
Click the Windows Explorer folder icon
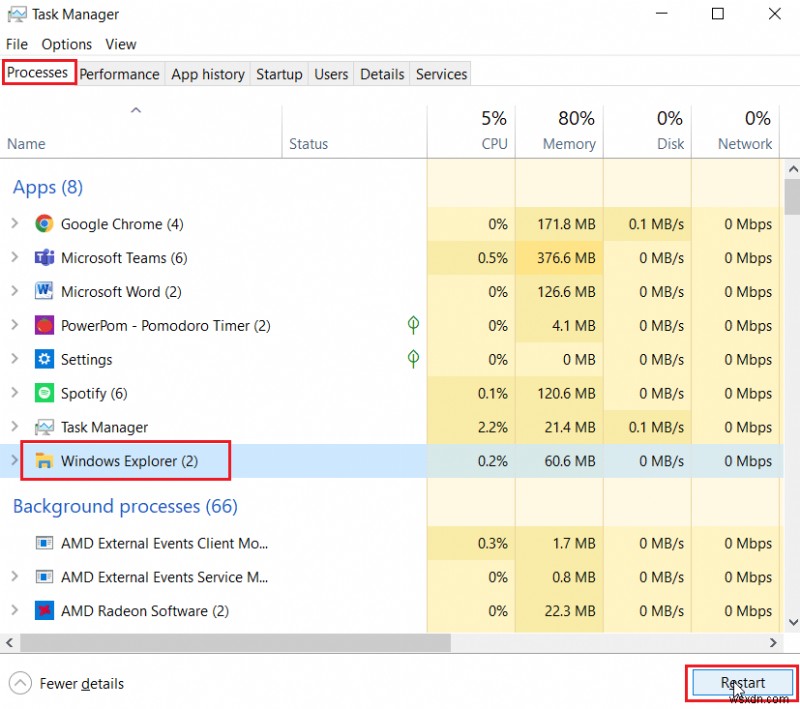[x=44, y=461]
